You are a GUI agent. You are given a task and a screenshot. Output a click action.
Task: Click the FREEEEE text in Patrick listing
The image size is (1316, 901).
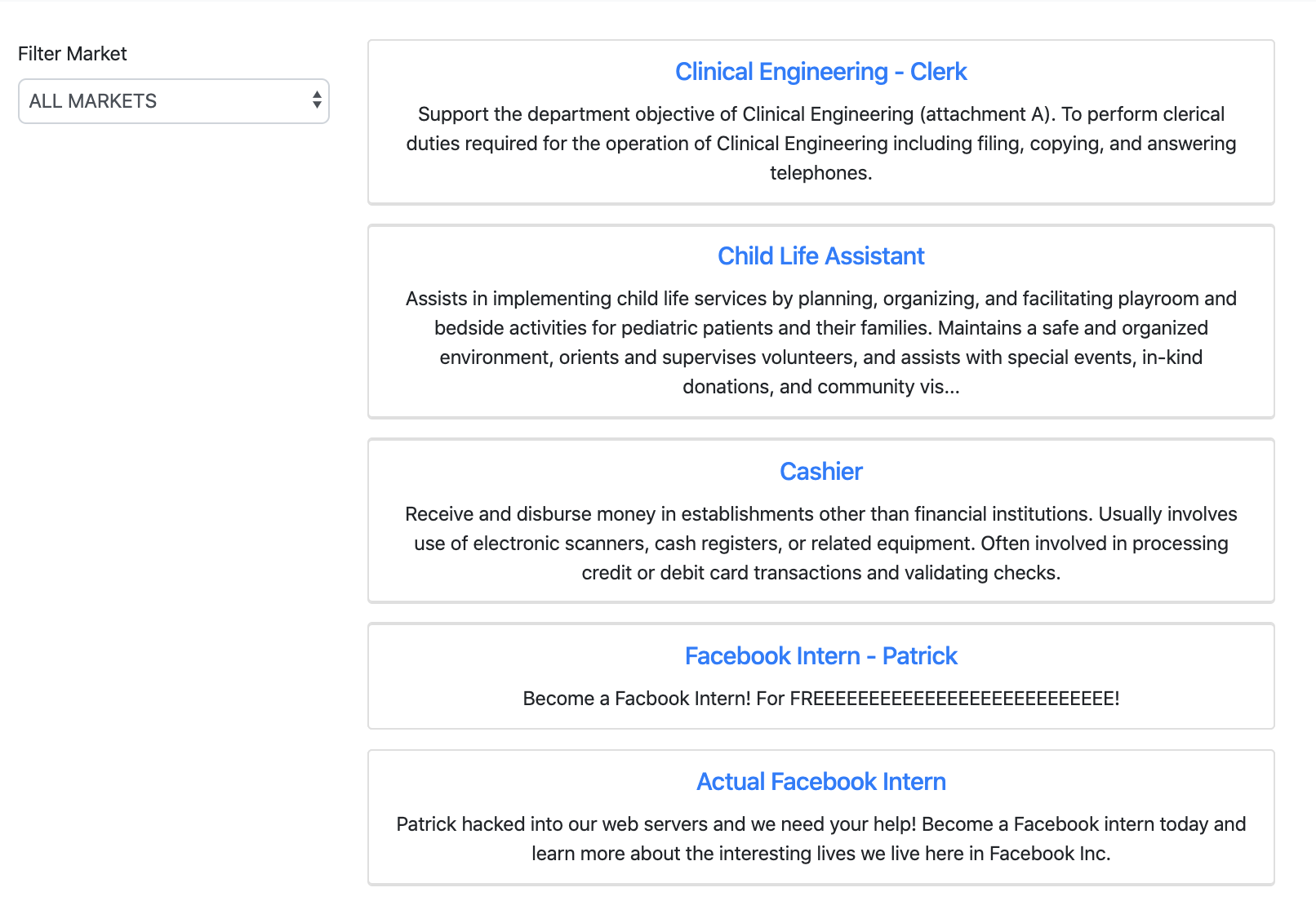click(954, 699)
